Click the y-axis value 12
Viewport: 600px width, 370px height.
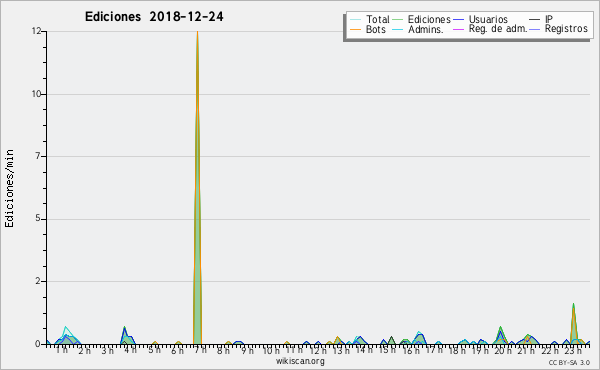pos(36,31)
